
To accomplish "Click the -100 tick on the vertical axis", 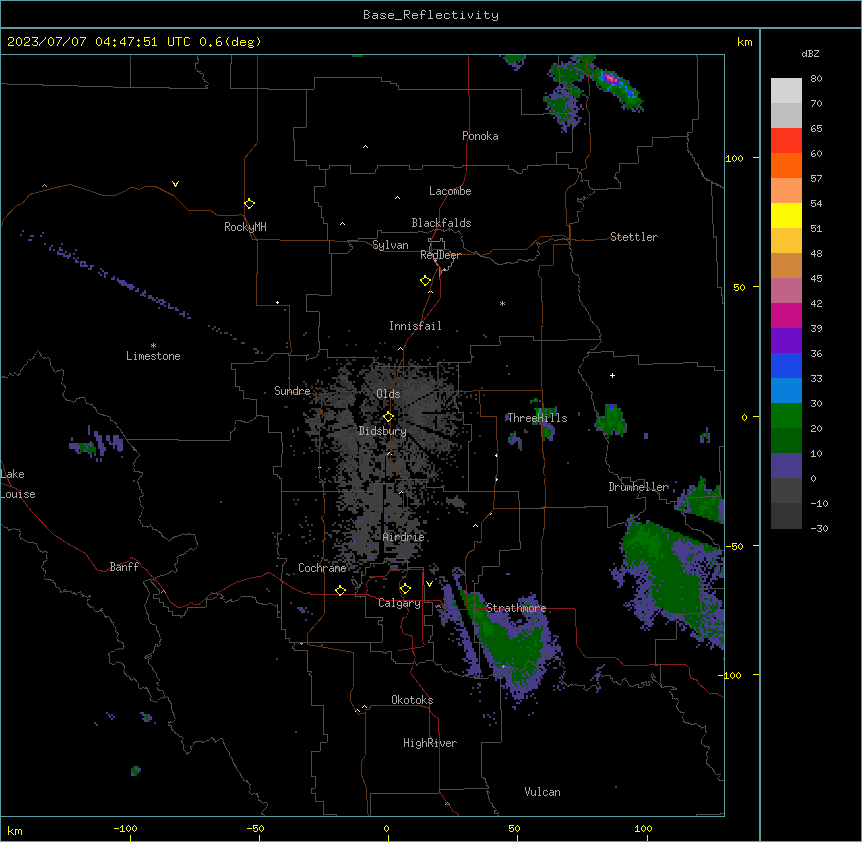I will (x=730, y=675).
